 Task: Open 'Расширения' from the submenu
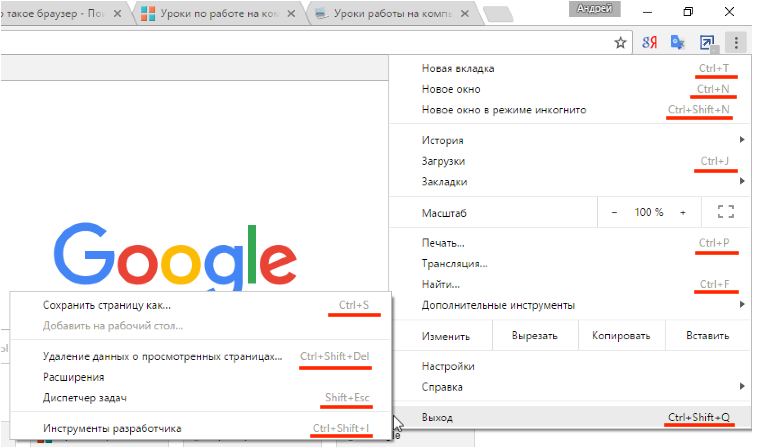coord(200,378)
